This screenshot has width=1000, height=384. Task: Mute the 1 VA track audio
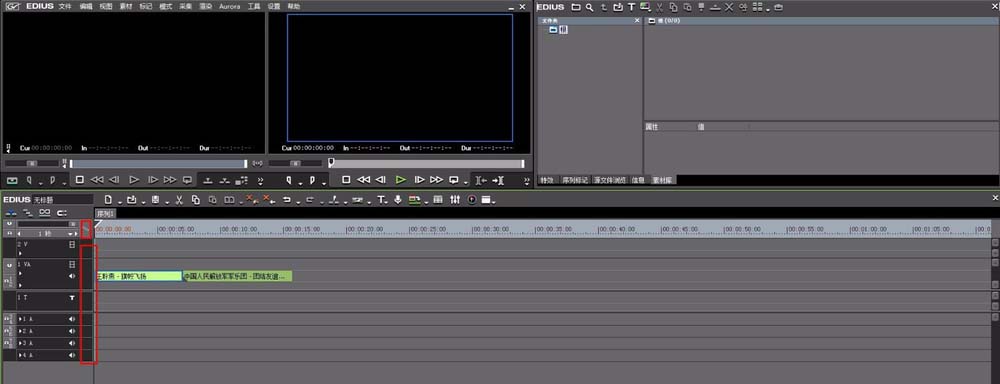click(72, 276)
